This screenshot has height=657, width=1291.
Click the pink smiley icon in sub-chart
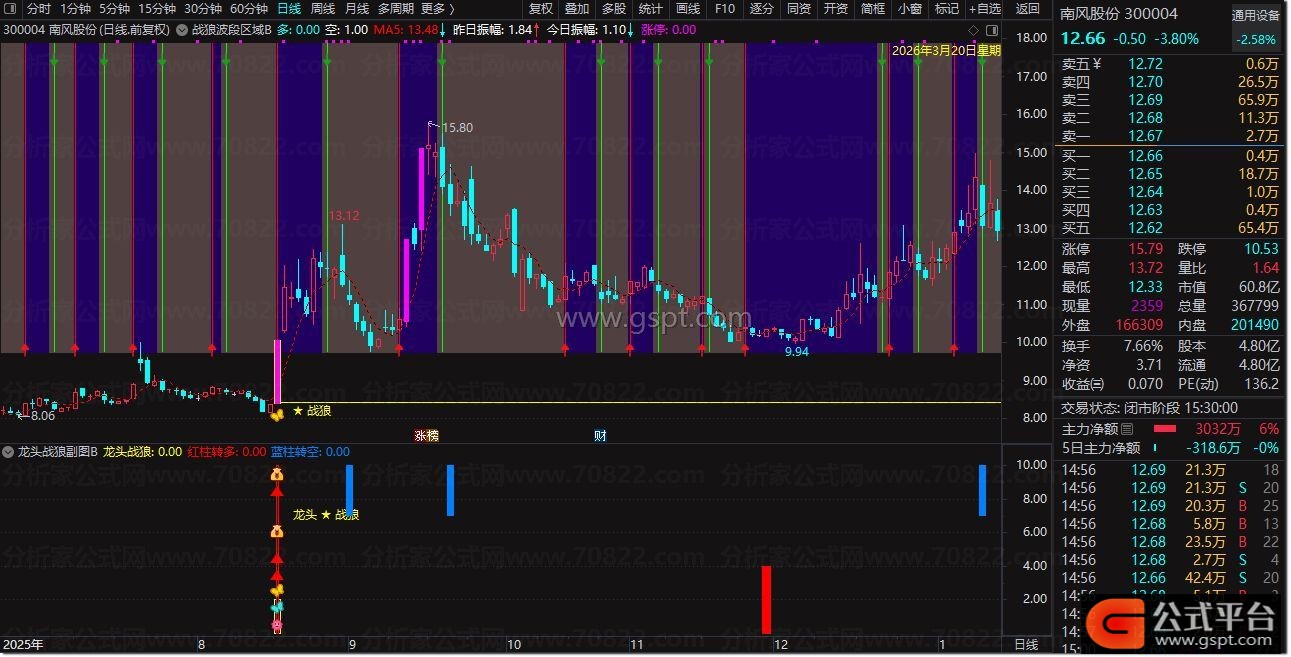pos(277,625)
